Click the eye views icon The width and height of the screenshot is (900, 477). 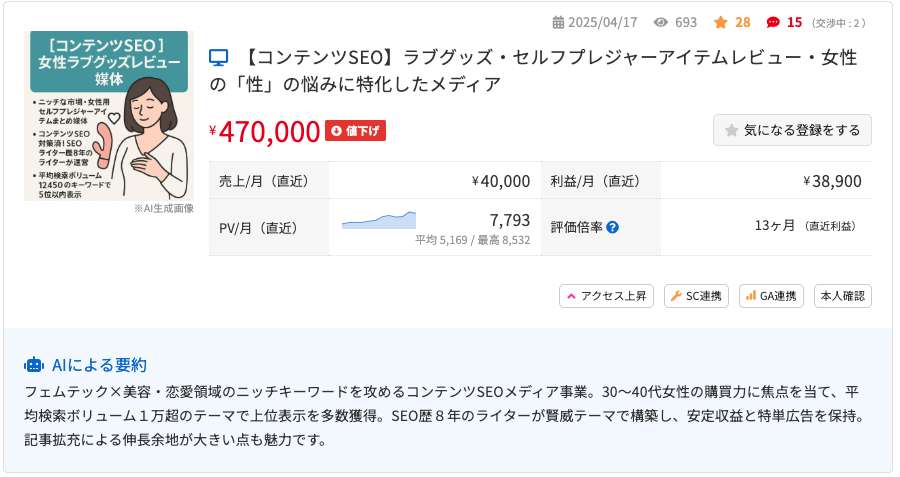[x=660, y=22]
